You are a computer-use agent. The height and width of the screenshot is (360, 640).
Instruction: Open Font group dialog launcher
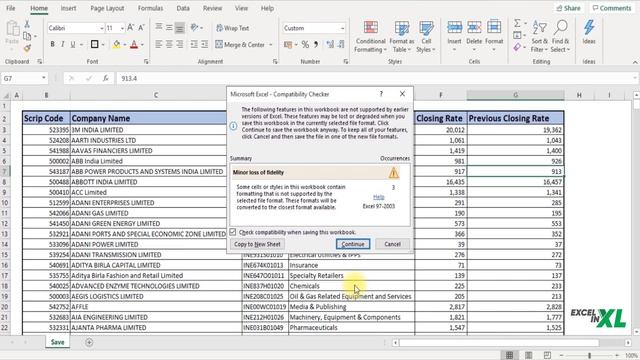tap(146, 62)
